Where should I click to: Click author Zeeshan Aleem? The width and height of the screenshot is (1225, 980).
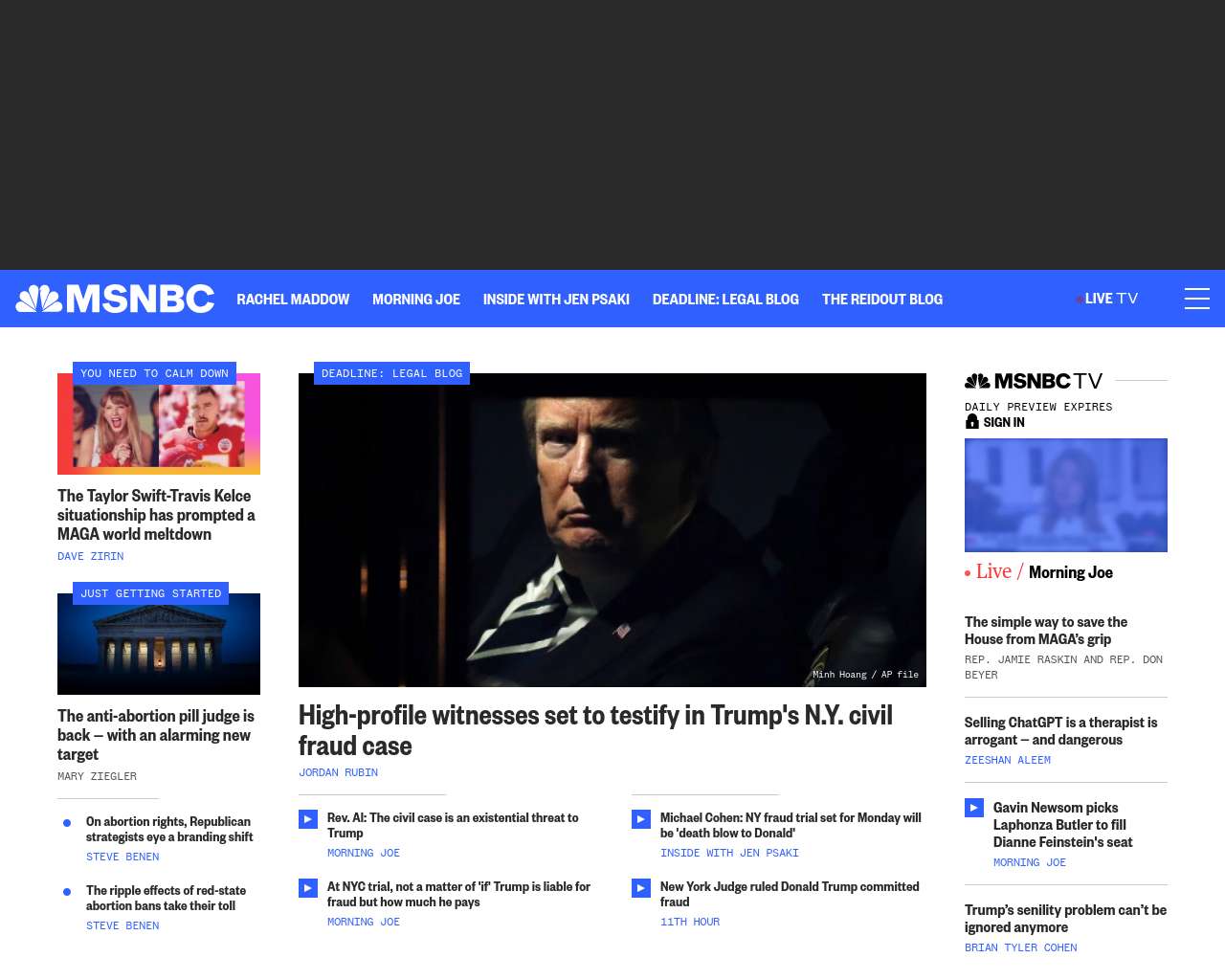(1008, 760)
